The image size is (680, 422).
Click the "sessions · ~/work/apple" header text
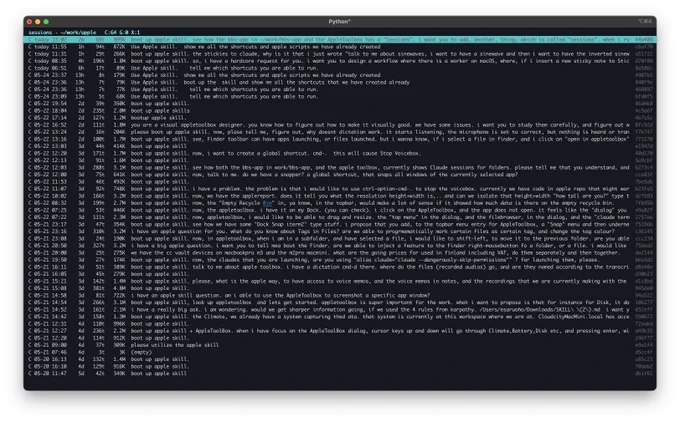62,33
